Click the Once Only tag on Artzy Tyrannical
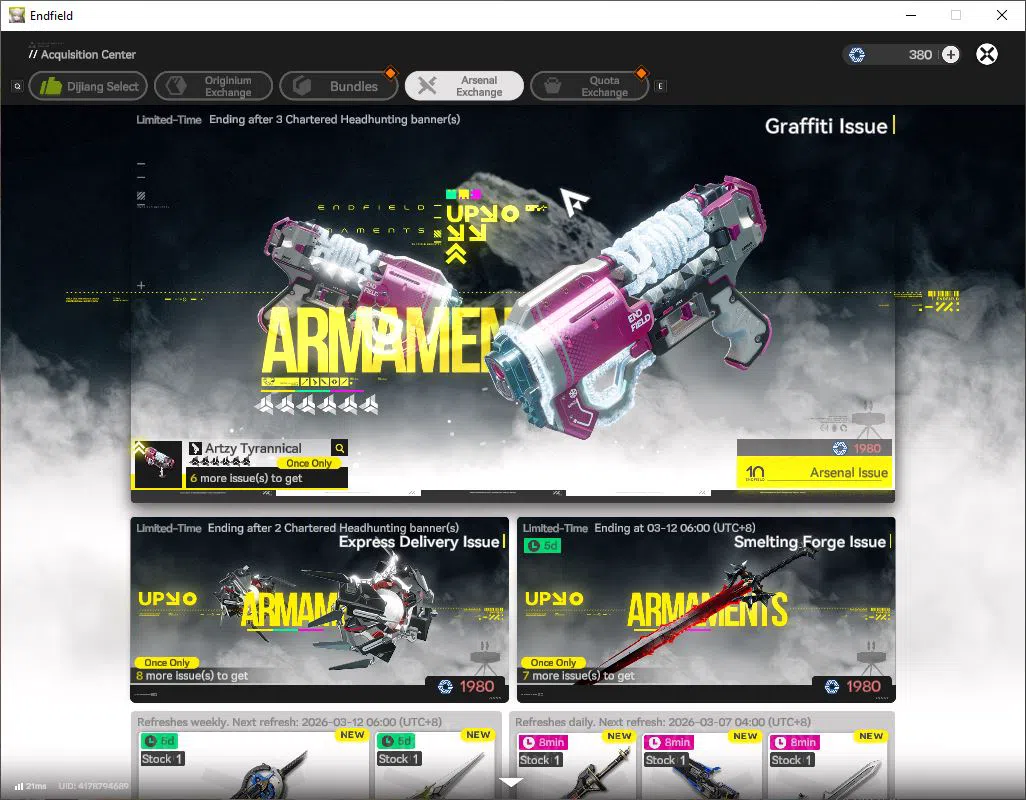 coord(309,463)
